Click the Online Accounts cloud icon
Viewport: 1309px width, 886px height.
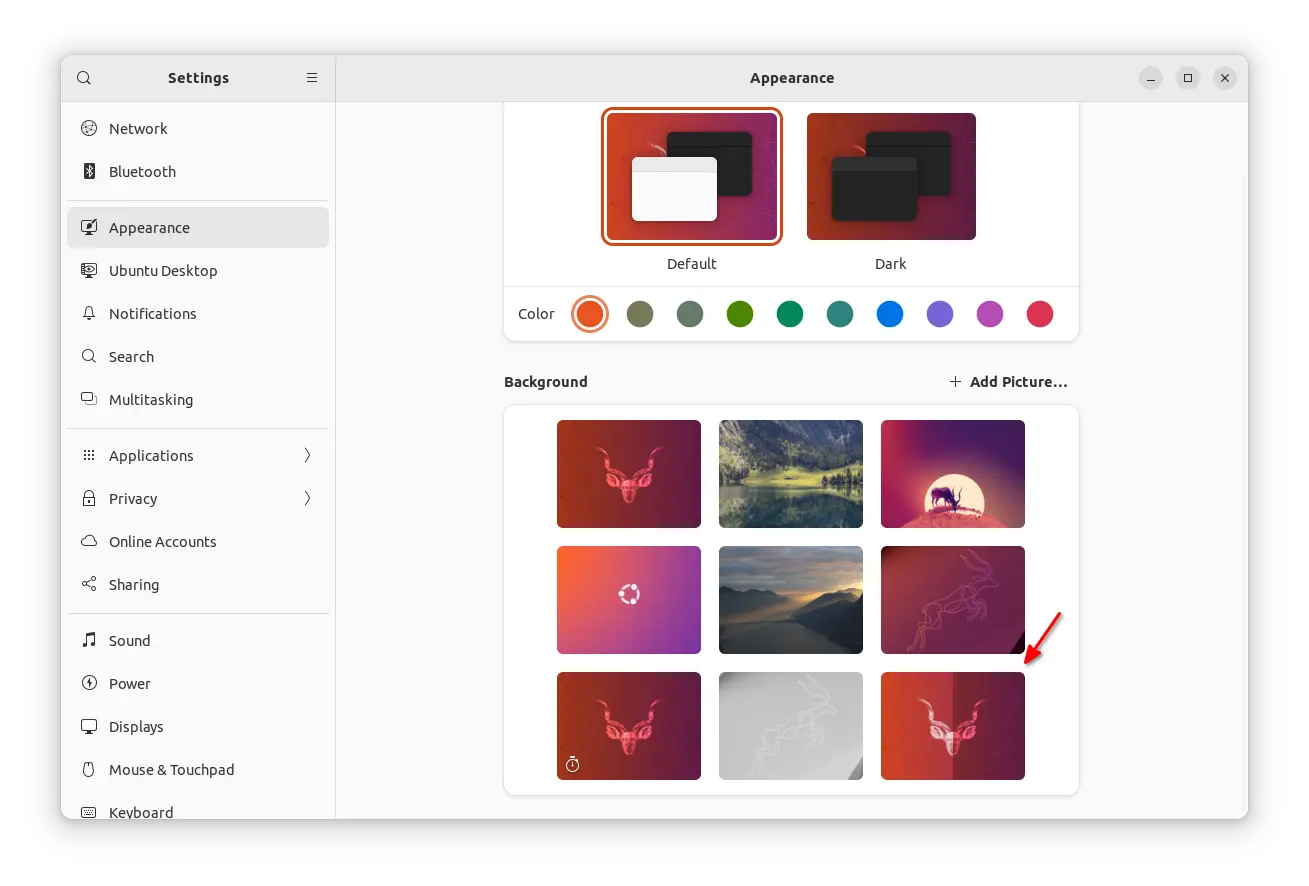pos(89,541)
